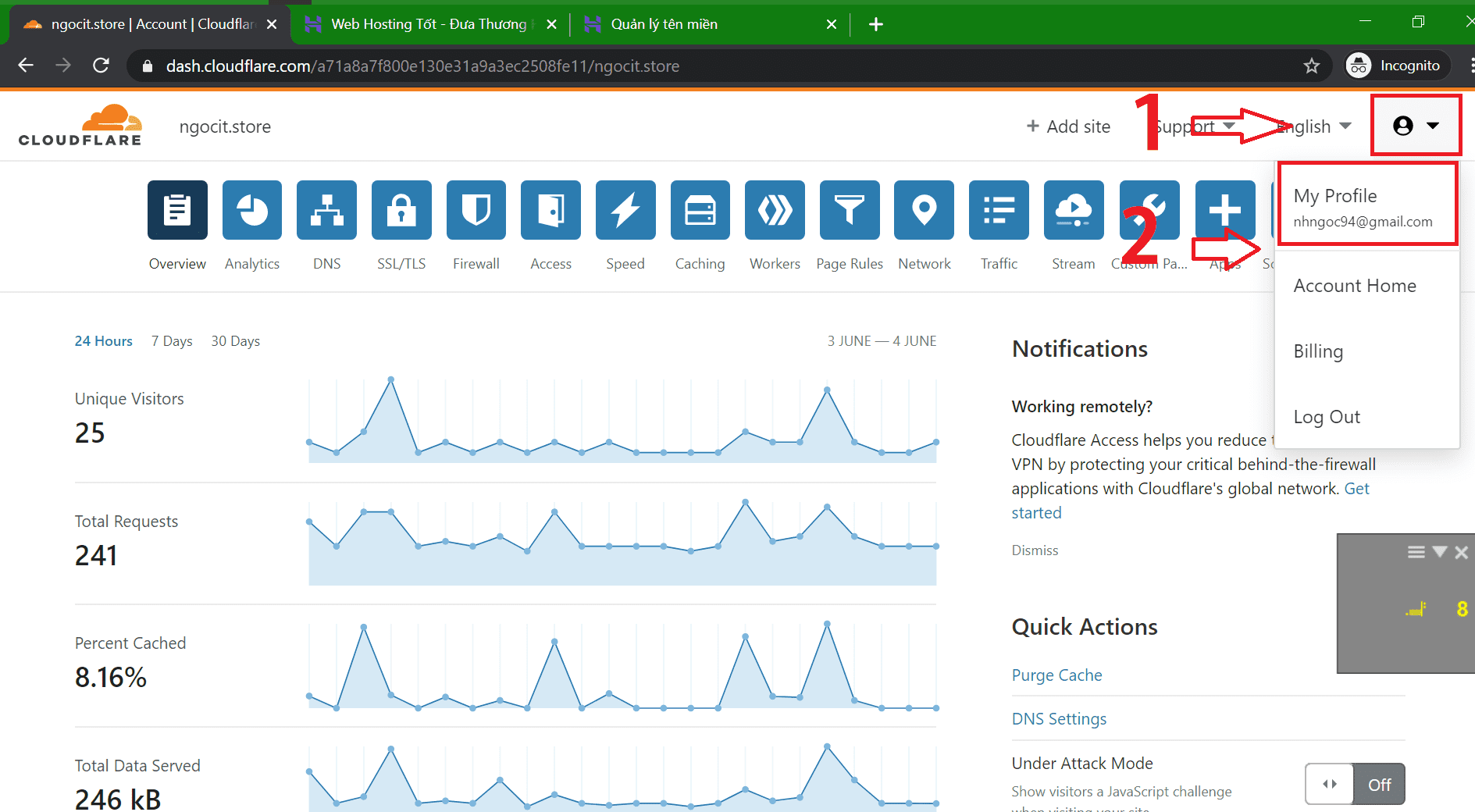Click the SSL/TLS padlock icon
This screenshot has width=1475, height=812.
click(x=401, y=210)
